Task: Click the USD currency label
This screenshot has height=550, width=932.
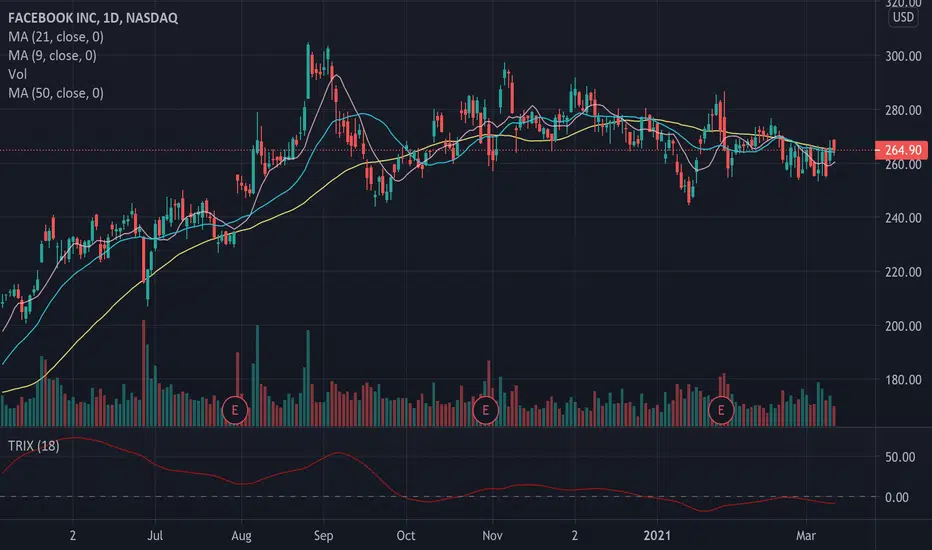Action: (903, 17)
